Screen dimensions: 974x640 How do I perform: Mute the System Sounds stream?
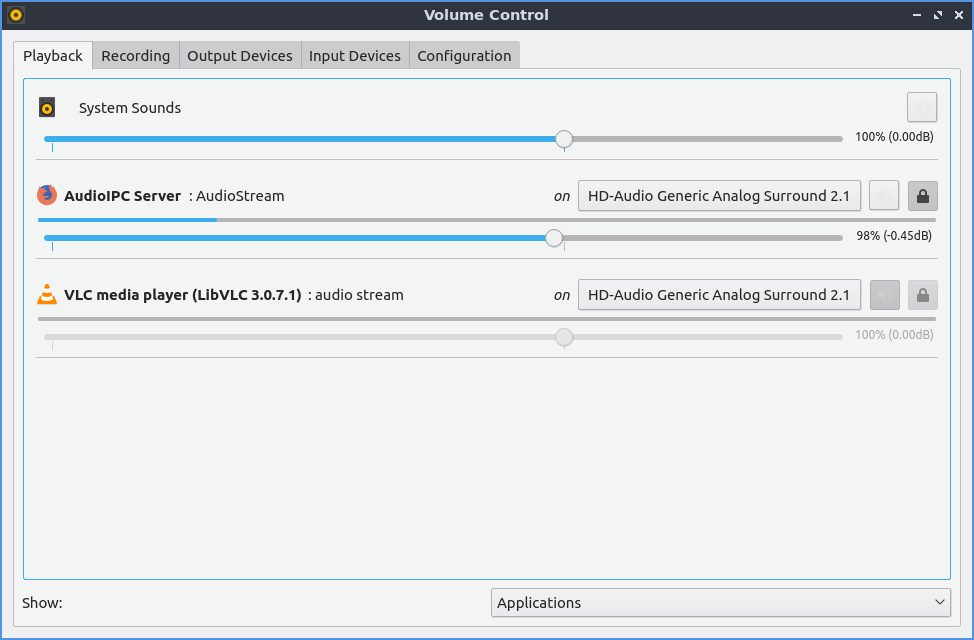click(921, 108)
